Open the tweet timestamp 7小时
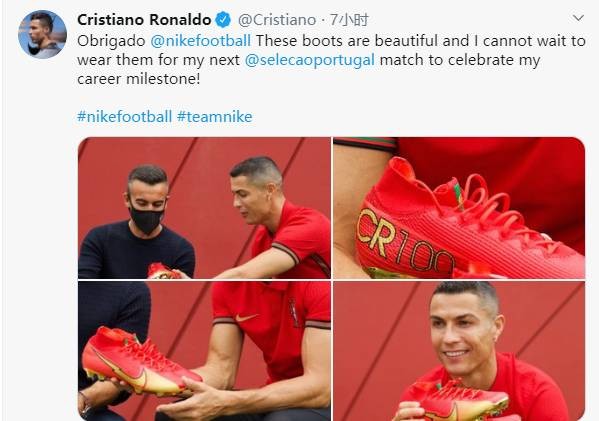Image resolution: width=599 pixels, height=421 pixels. click(x=350, y=20)
